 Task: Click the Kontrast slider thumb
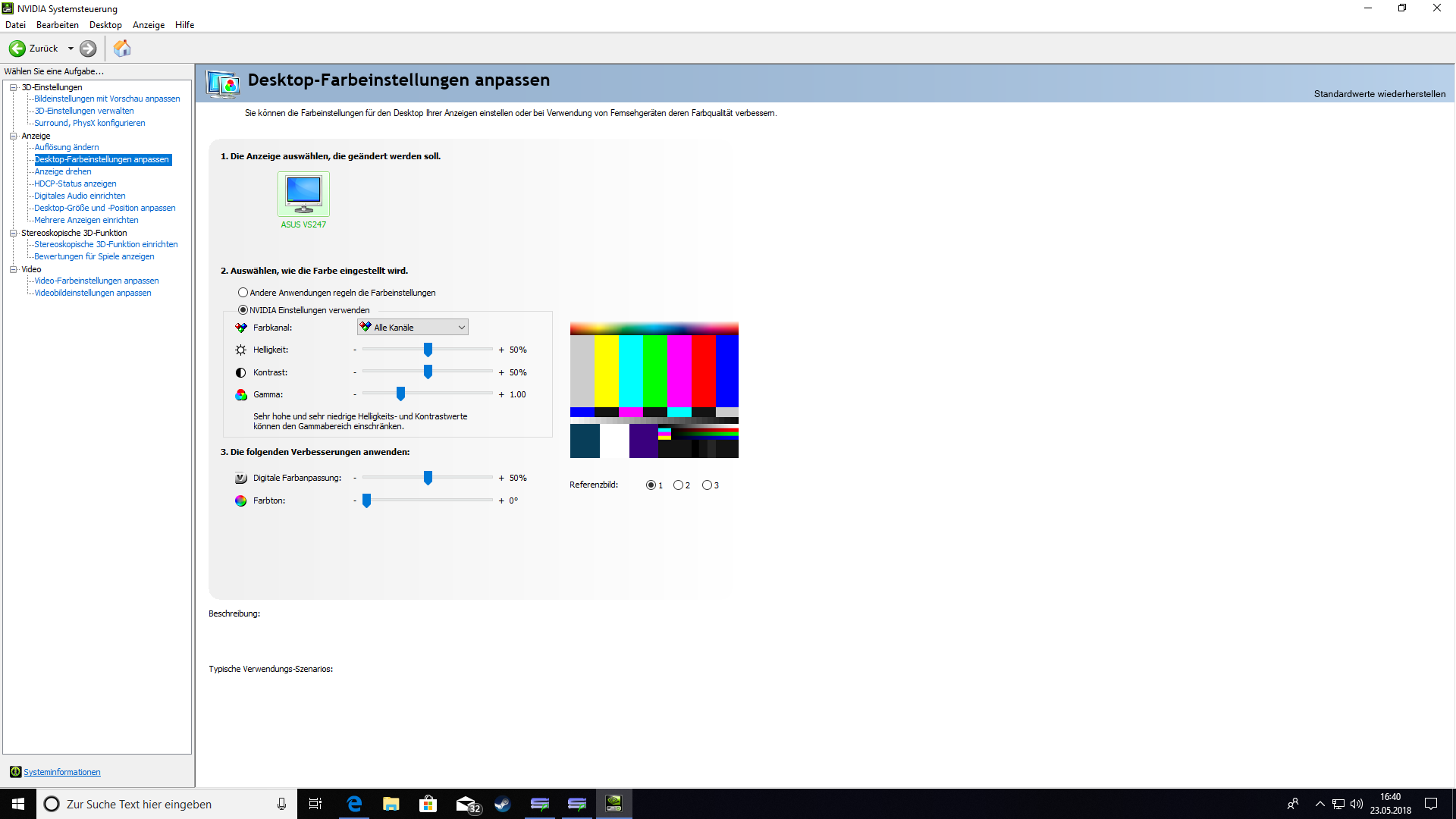pos(428,372)
